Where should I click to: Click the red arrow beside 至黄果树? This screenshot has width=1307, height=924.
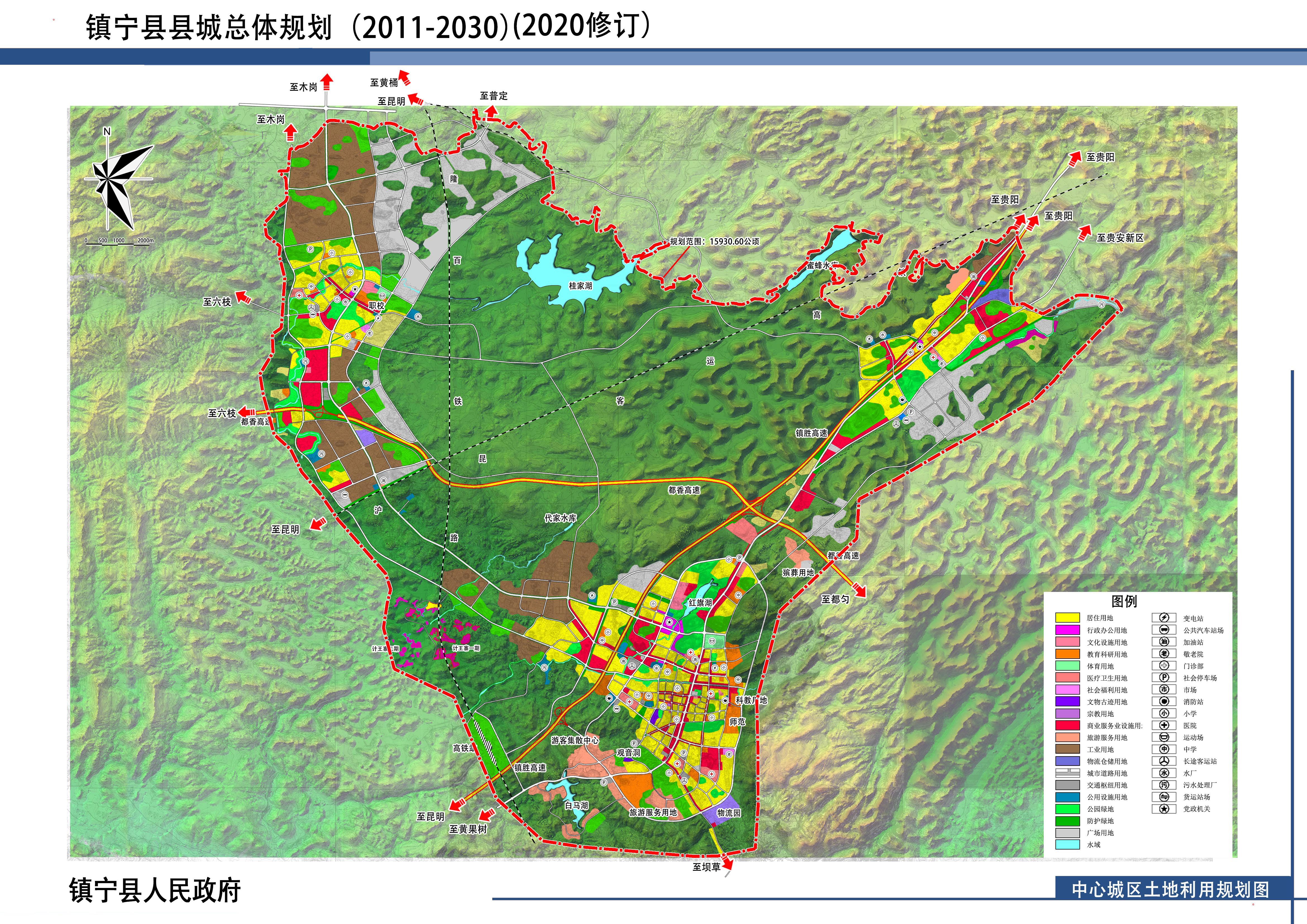click(x=487, y=815)
